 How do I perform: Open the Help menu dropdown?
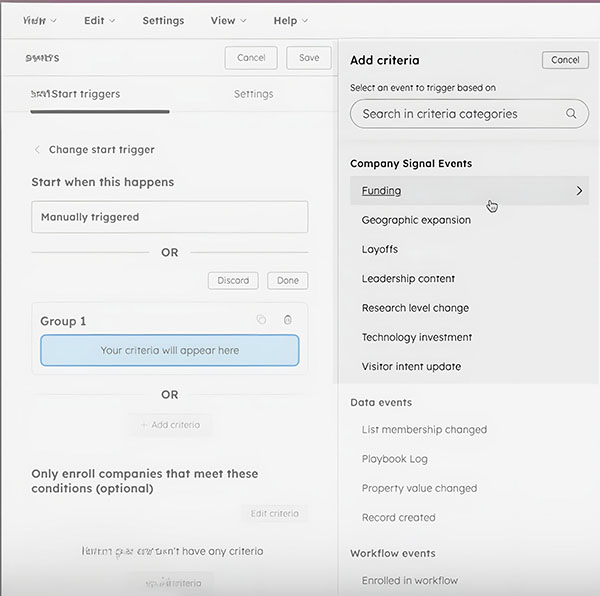290,20
